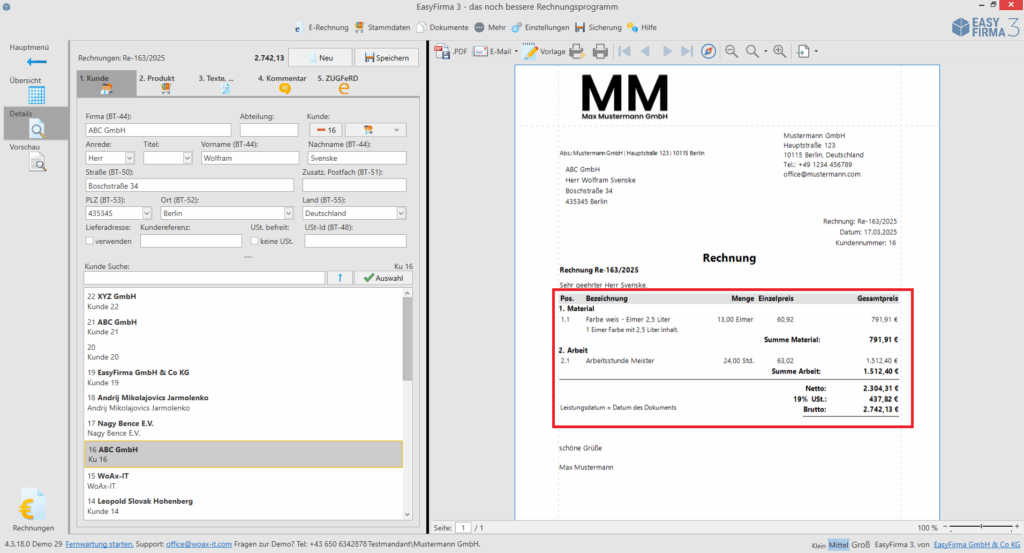This screenshot has height=553, width=1024.
Task: Click the Neu button
Action: pos(320,58)
